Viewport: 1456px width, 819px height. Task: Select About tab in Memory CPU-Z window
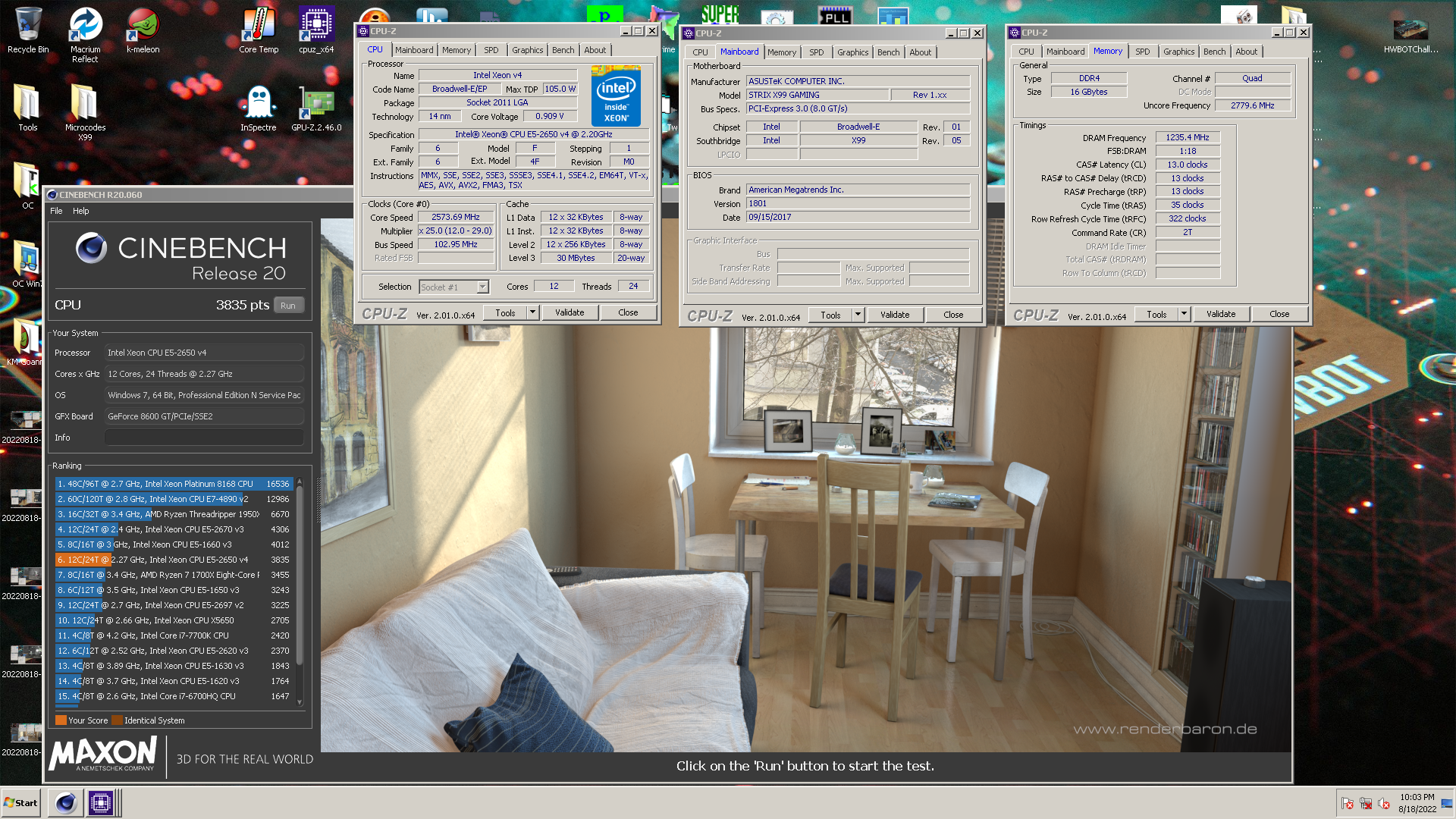click(x=1246, y=52)
